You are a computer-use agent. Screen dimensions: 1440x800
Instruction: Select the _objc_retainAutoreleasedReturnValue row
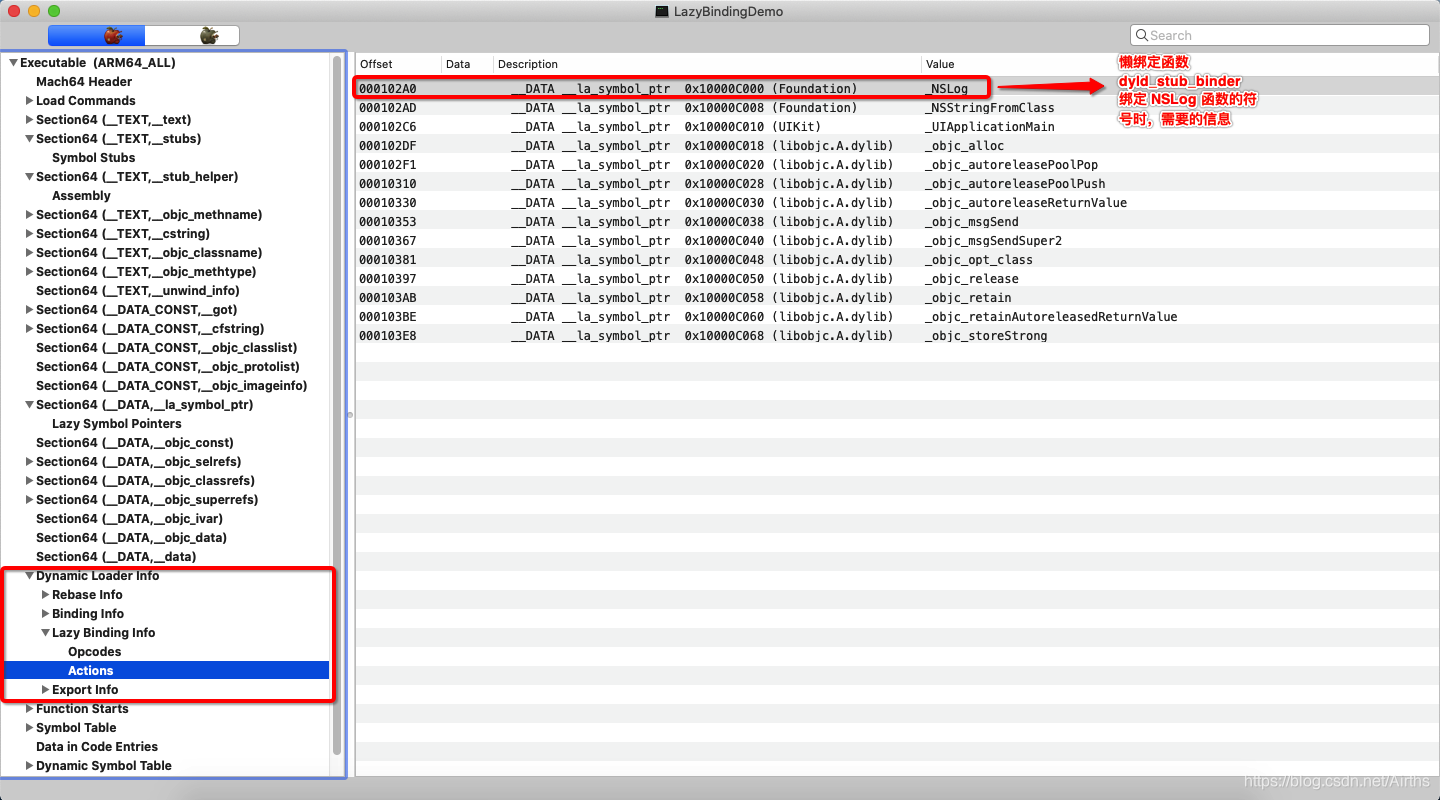[x=897, y=317]
